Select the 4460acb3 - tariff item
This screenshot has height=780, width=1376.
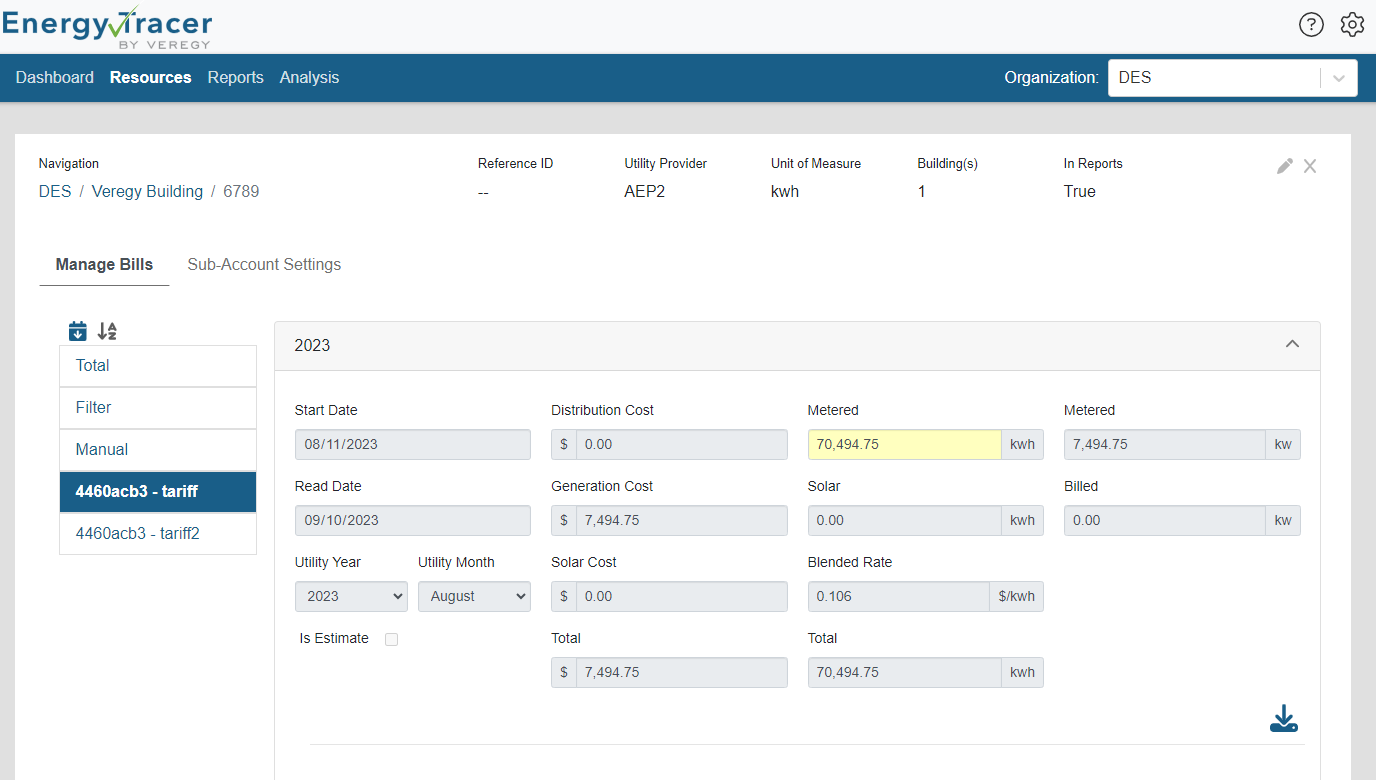click(x=158, y=492)
